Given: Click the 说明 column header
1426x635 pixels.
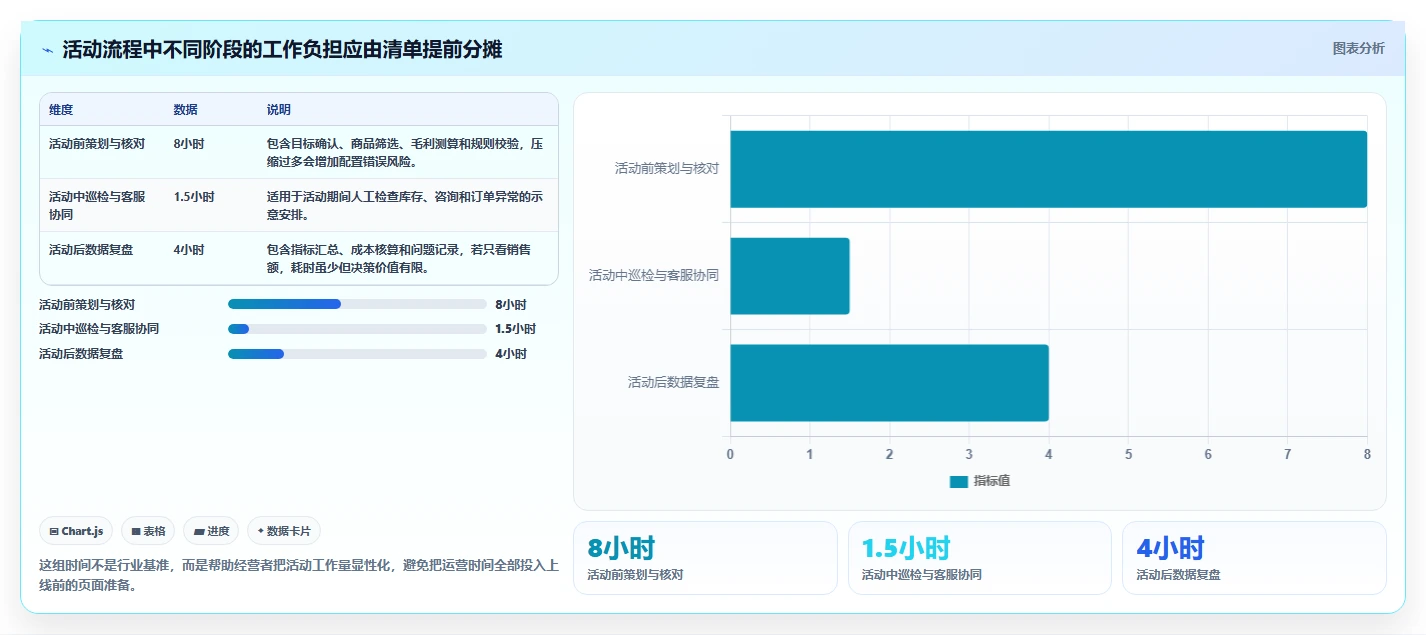Looking at the screenshot, I should [x=279, y=110].
